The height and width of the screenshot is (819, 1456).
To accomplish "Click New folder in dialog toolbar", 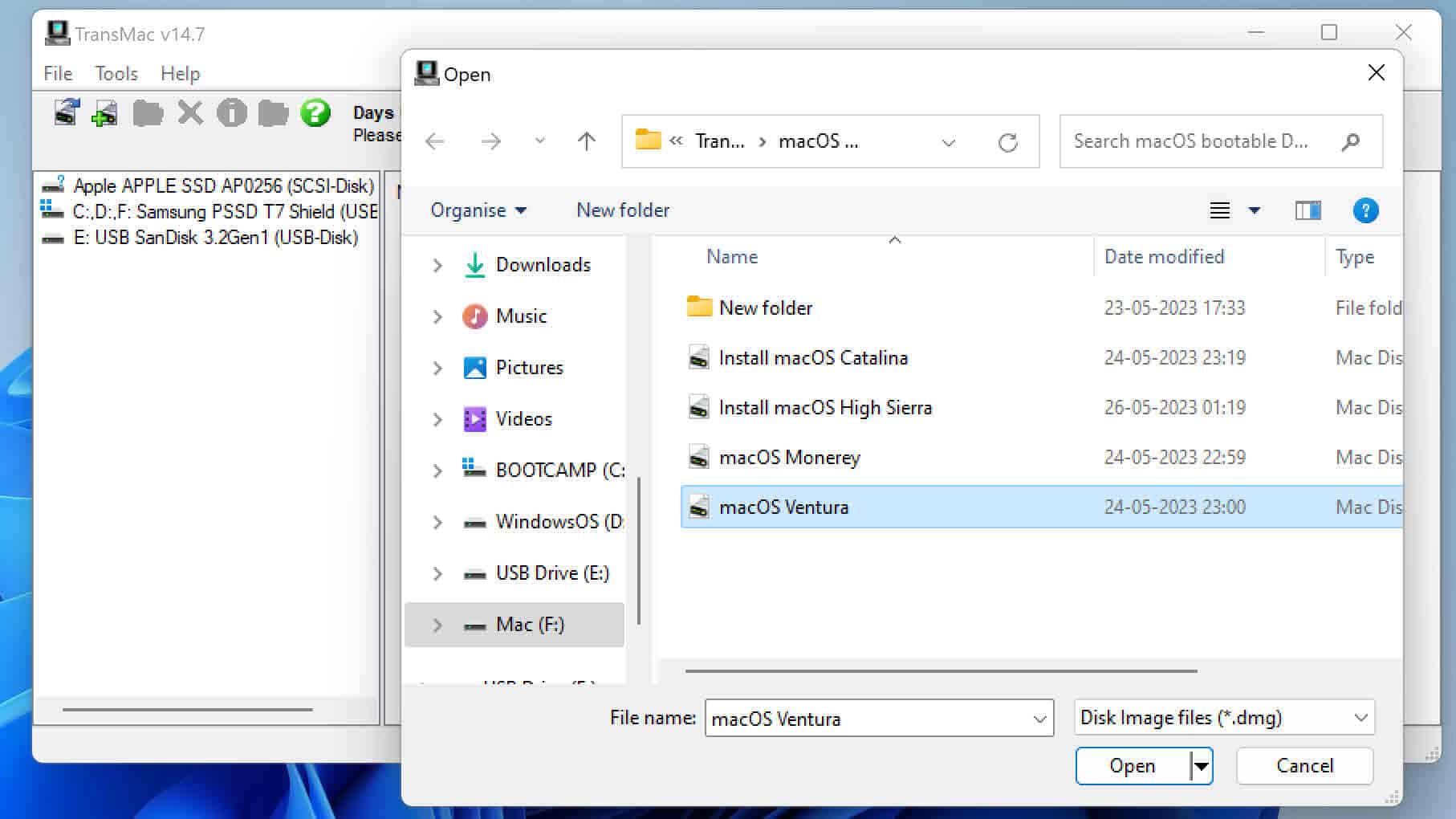I will pyautogui.click(x=623, y=210).
